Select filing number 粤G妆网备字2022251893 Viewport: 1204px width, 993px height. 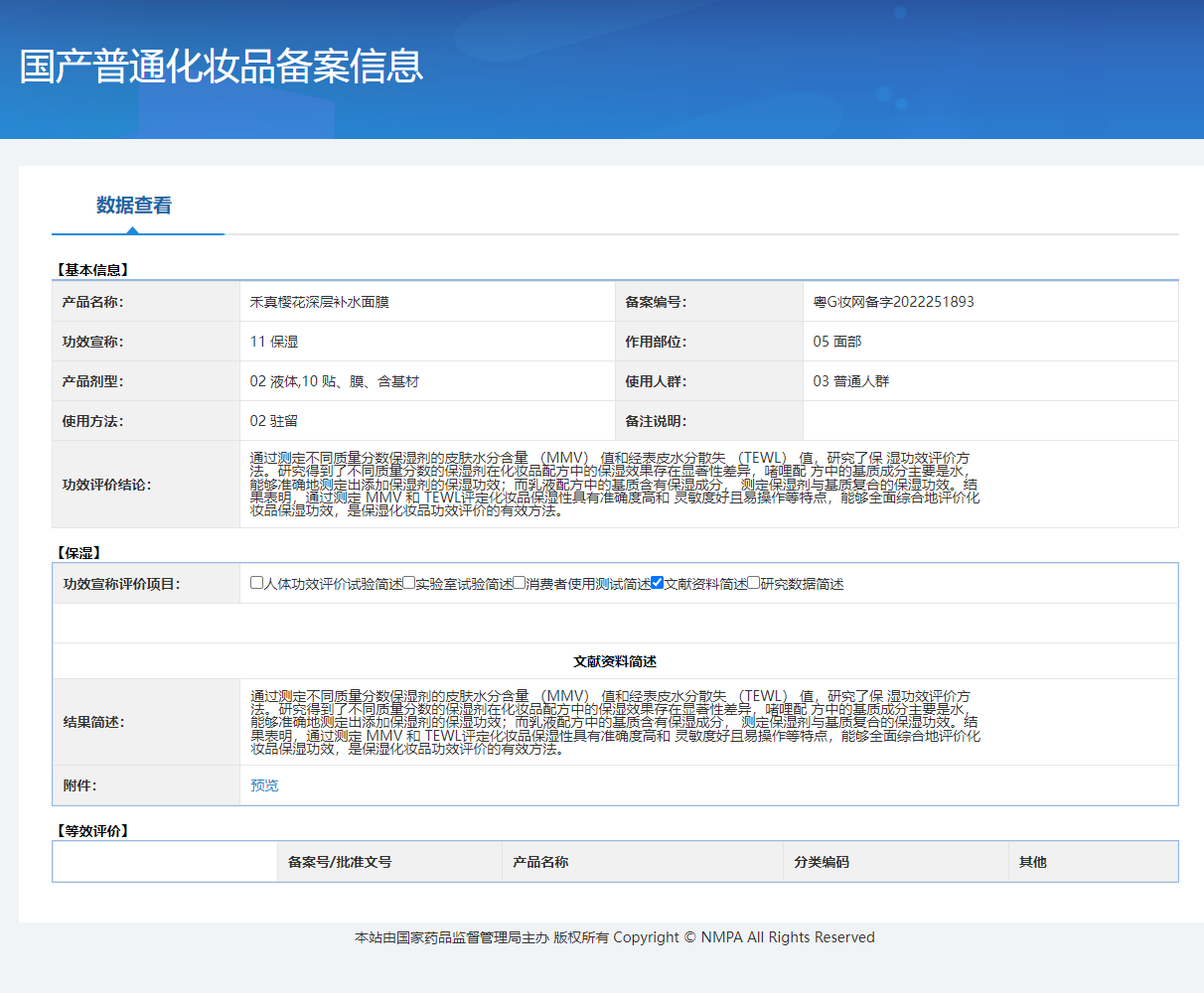894,302
